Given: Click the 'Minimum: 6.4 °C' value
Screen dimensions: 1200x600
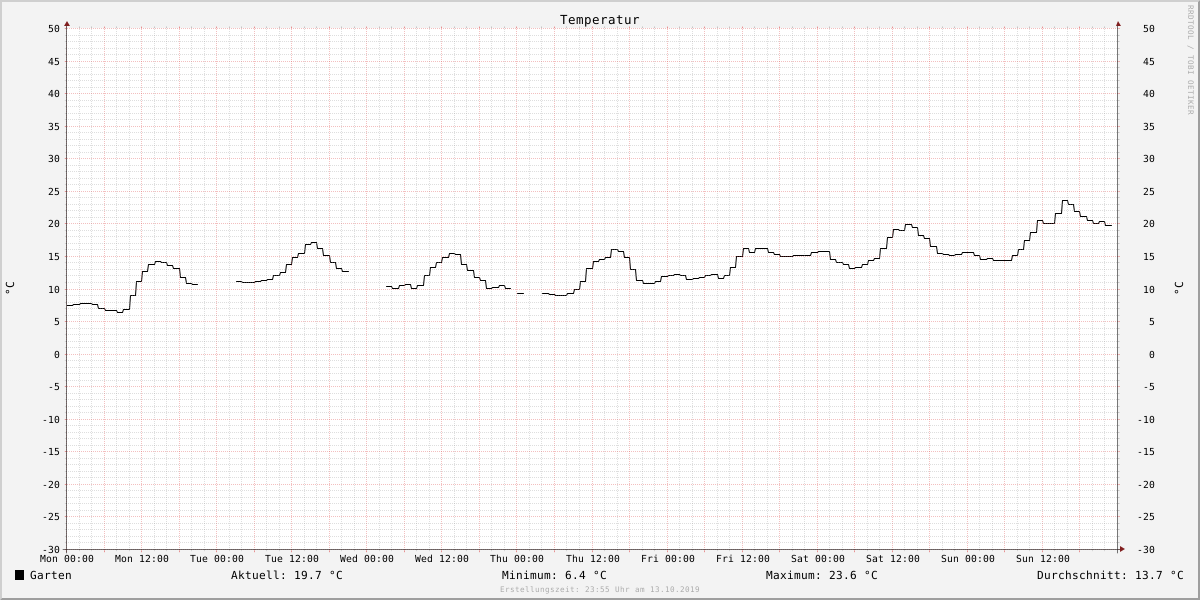Looking at the screenshot, I should (554, 575).
